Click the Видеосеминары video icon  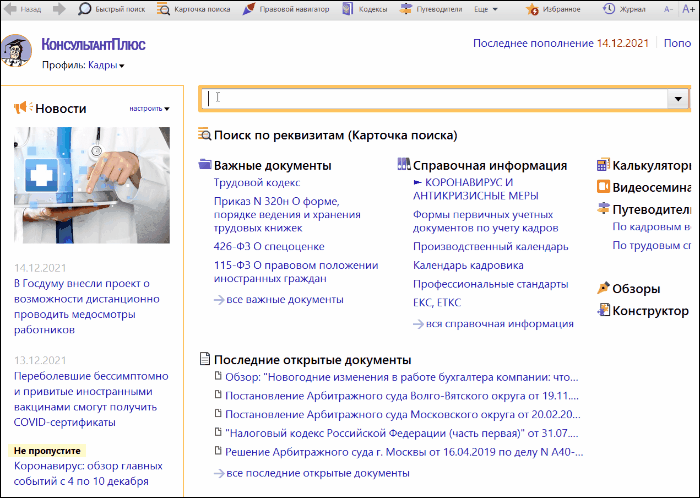603,187
